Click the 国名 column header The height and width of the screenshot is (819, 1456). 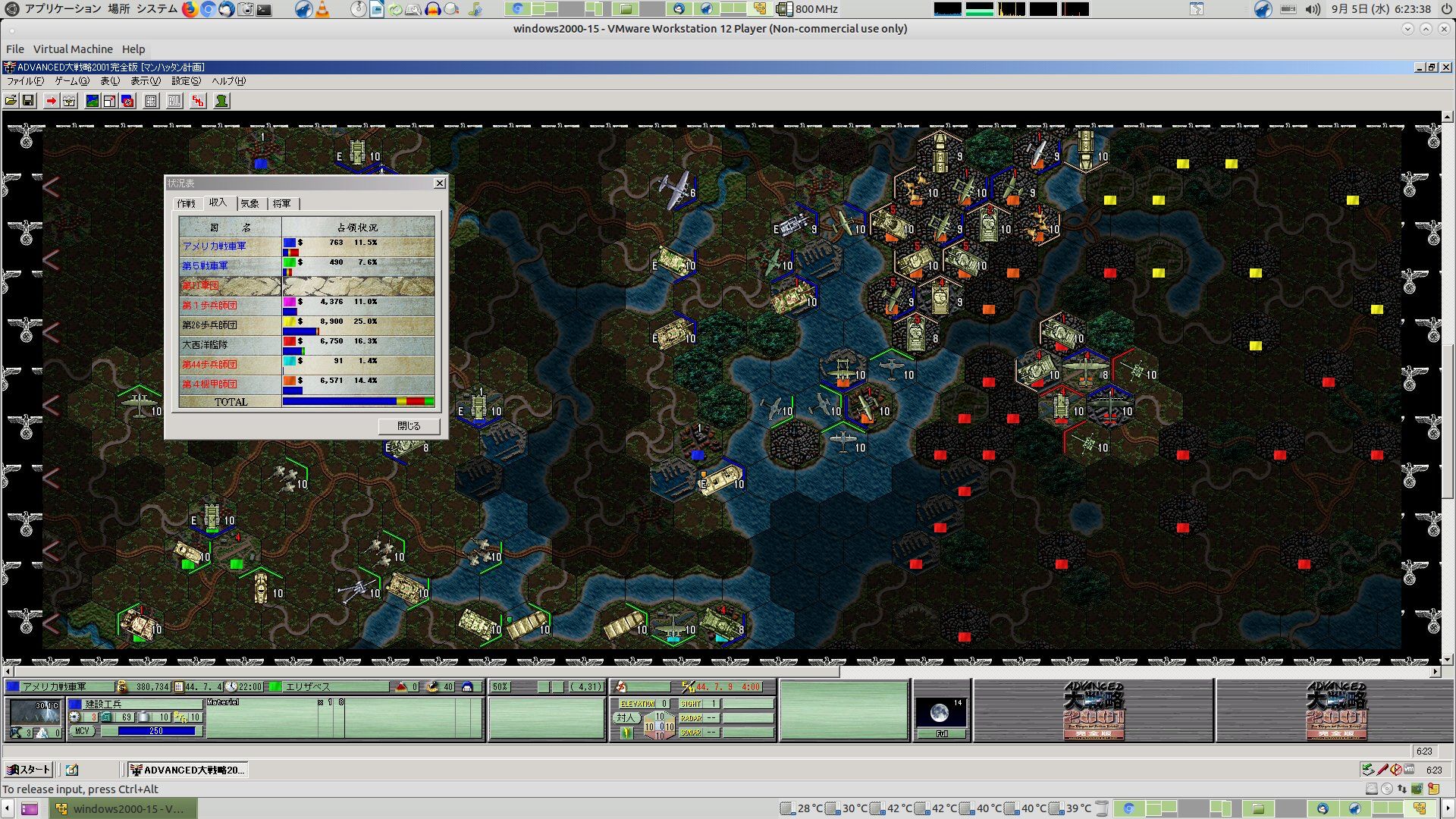click(231, 227)
